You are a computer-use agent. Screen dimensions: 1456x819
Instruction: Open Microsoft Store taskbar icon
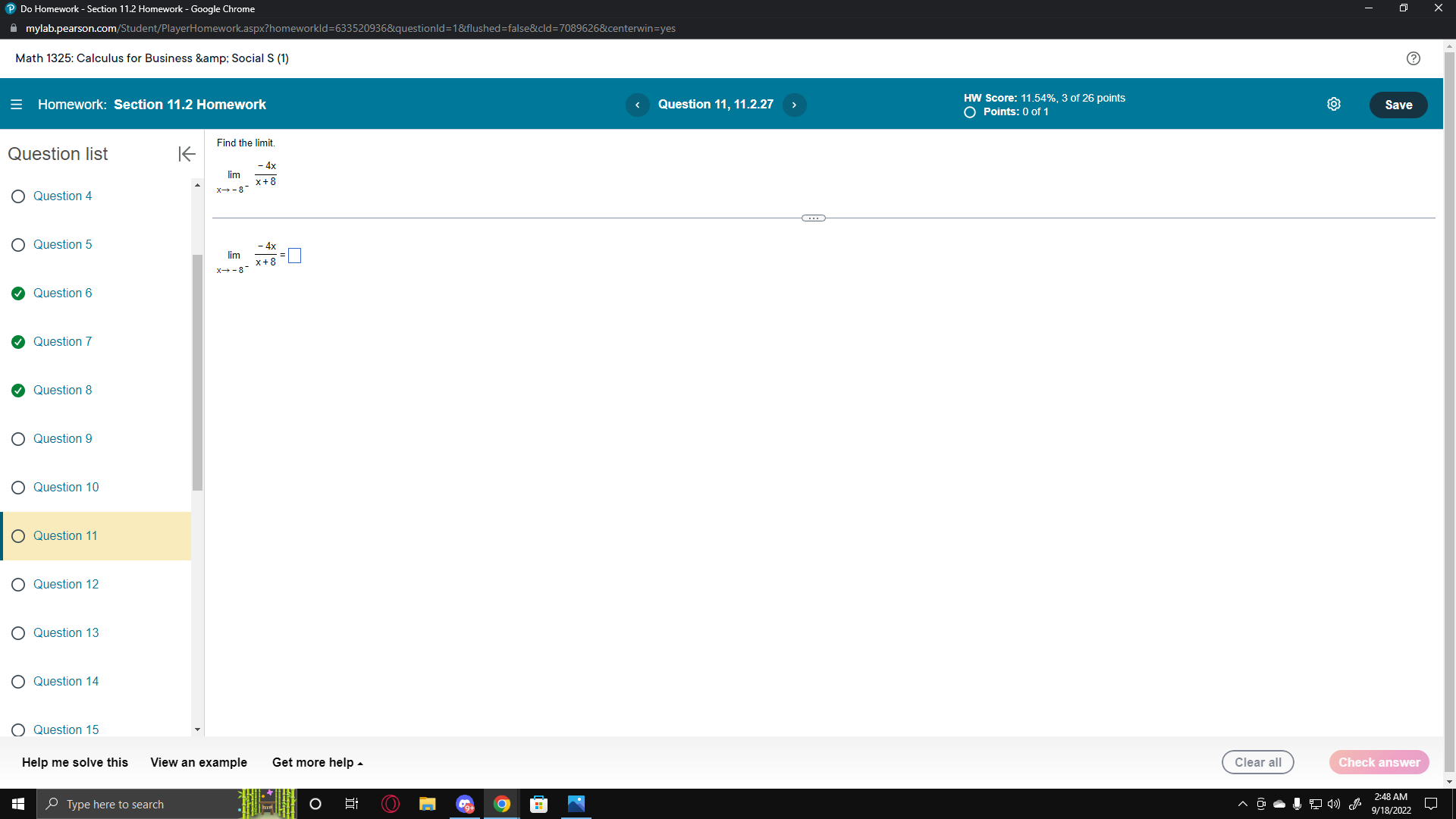point(538,804)
